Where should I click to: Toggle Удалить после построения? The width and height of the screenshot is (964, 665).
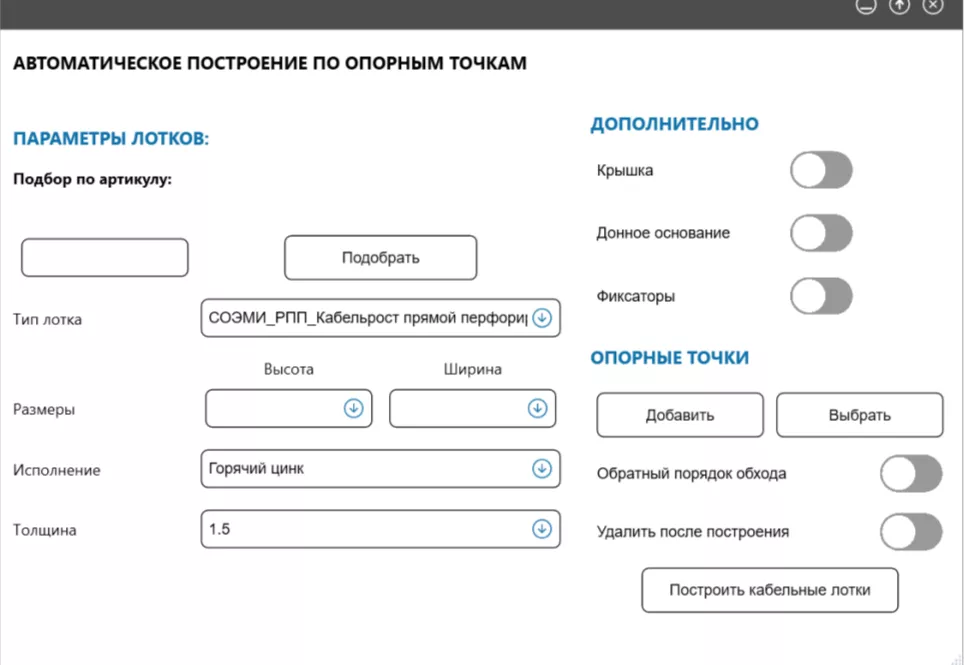(x=910, y=532)
